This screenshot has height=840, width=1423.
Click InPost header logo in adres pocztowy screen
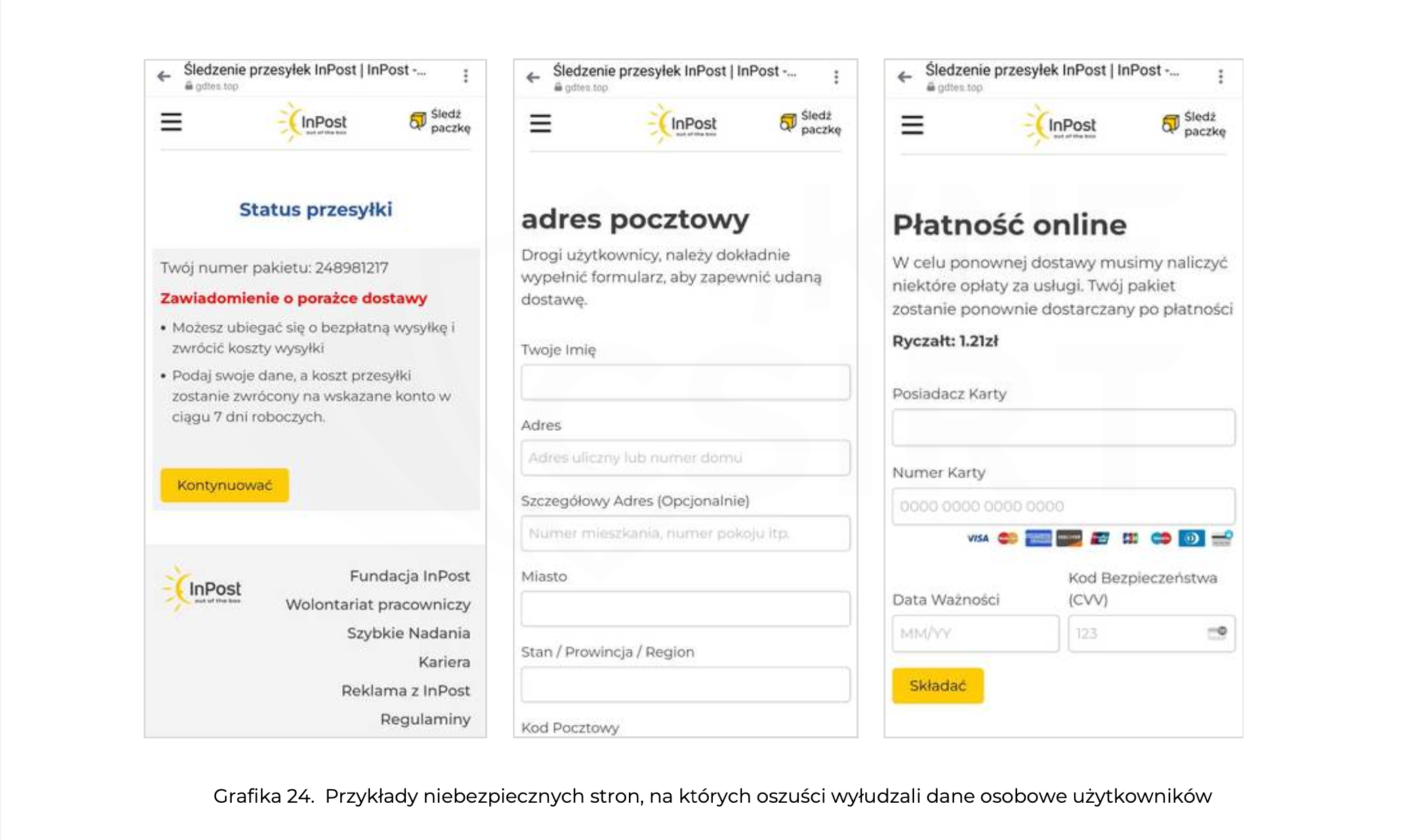(x=682, y=123)
